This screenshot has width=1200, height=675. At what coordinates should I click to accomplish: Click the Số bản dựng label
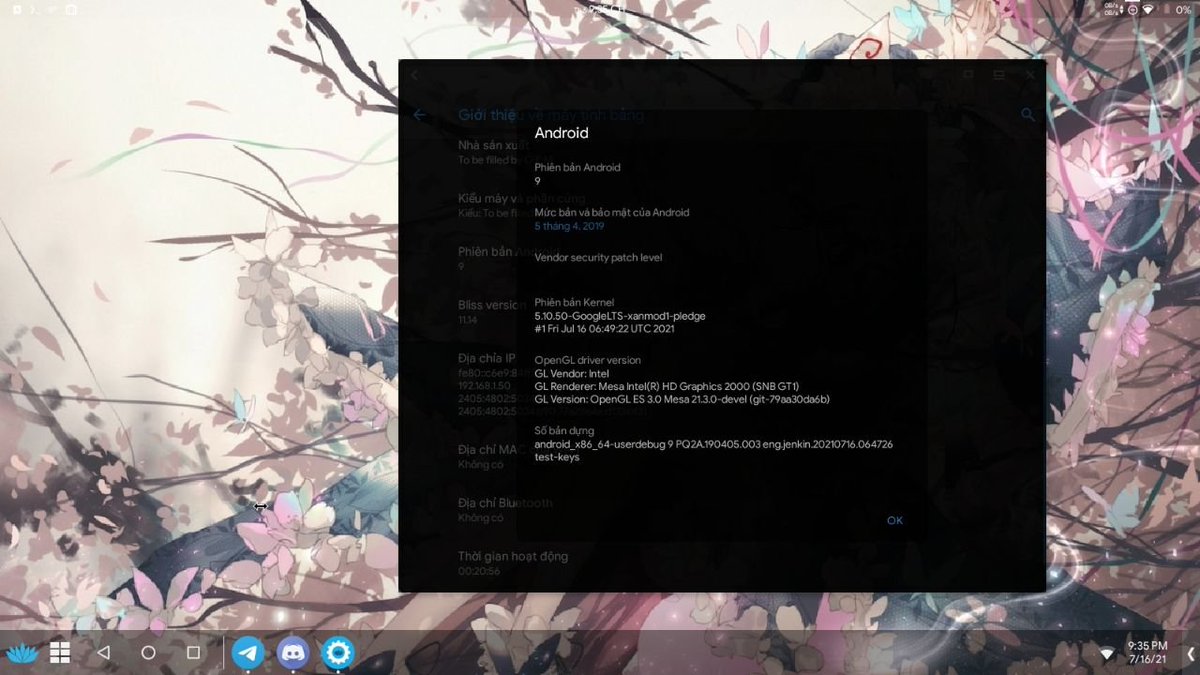(563, 430)
